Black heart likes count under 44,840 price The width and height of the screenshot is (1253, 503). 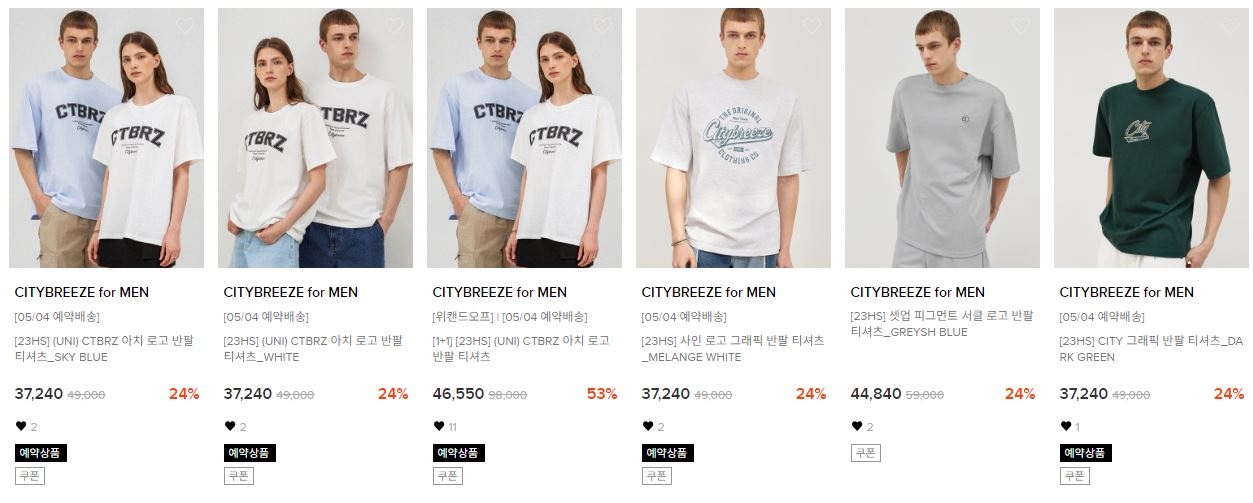862,427
